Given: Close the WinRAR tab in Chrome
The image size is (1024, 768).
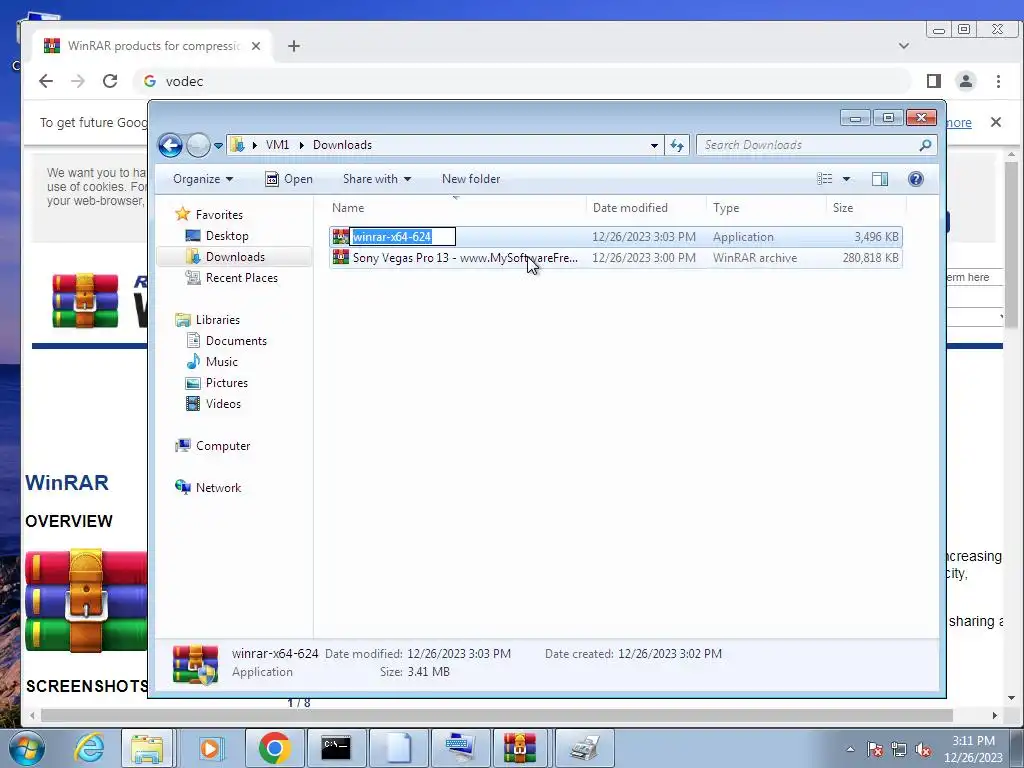Looking at the screenshot, I should coord(256,46).
